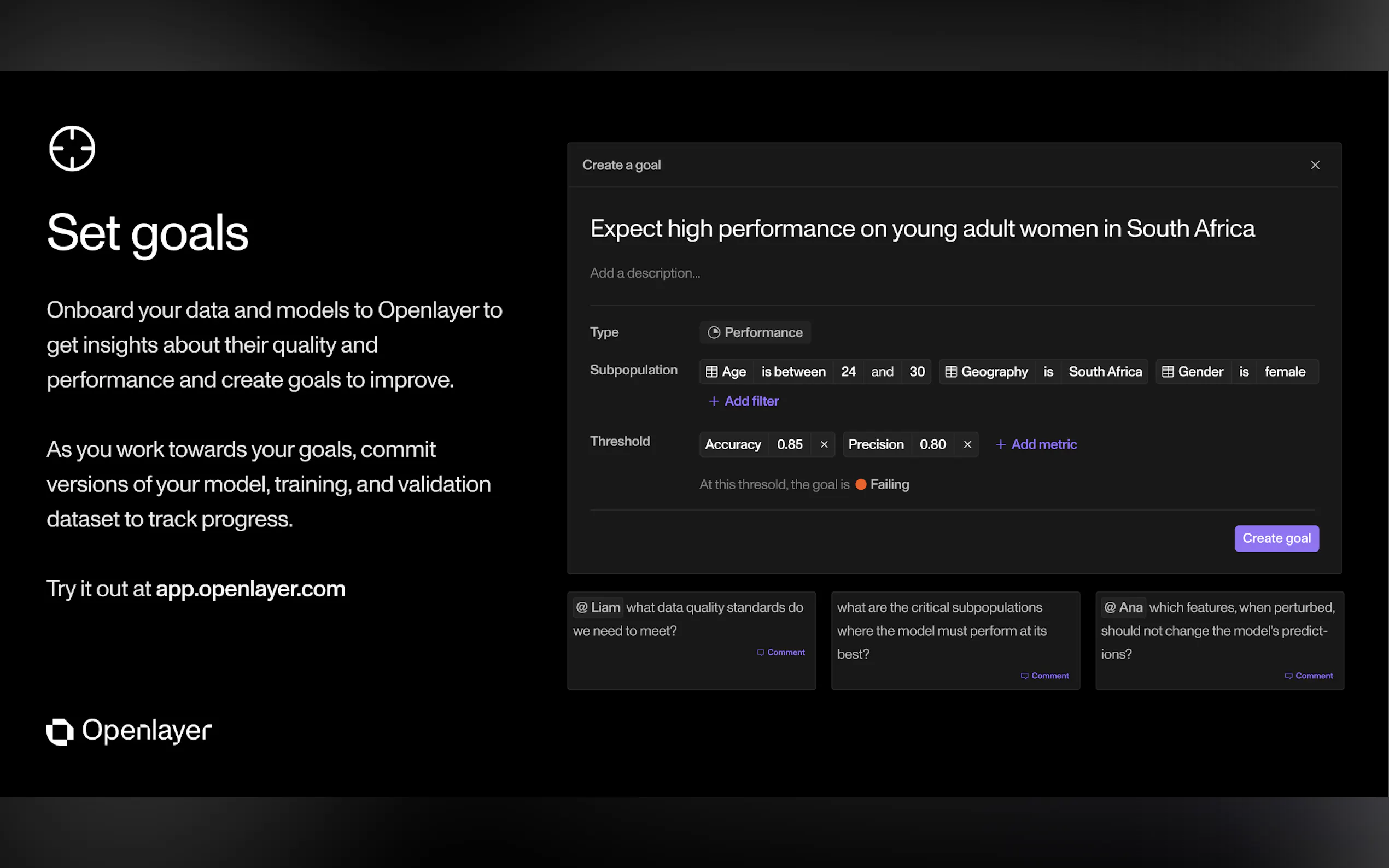Comment on the Liam data quality card
Screen dimensions: 1389x868
tap(781, 653)
